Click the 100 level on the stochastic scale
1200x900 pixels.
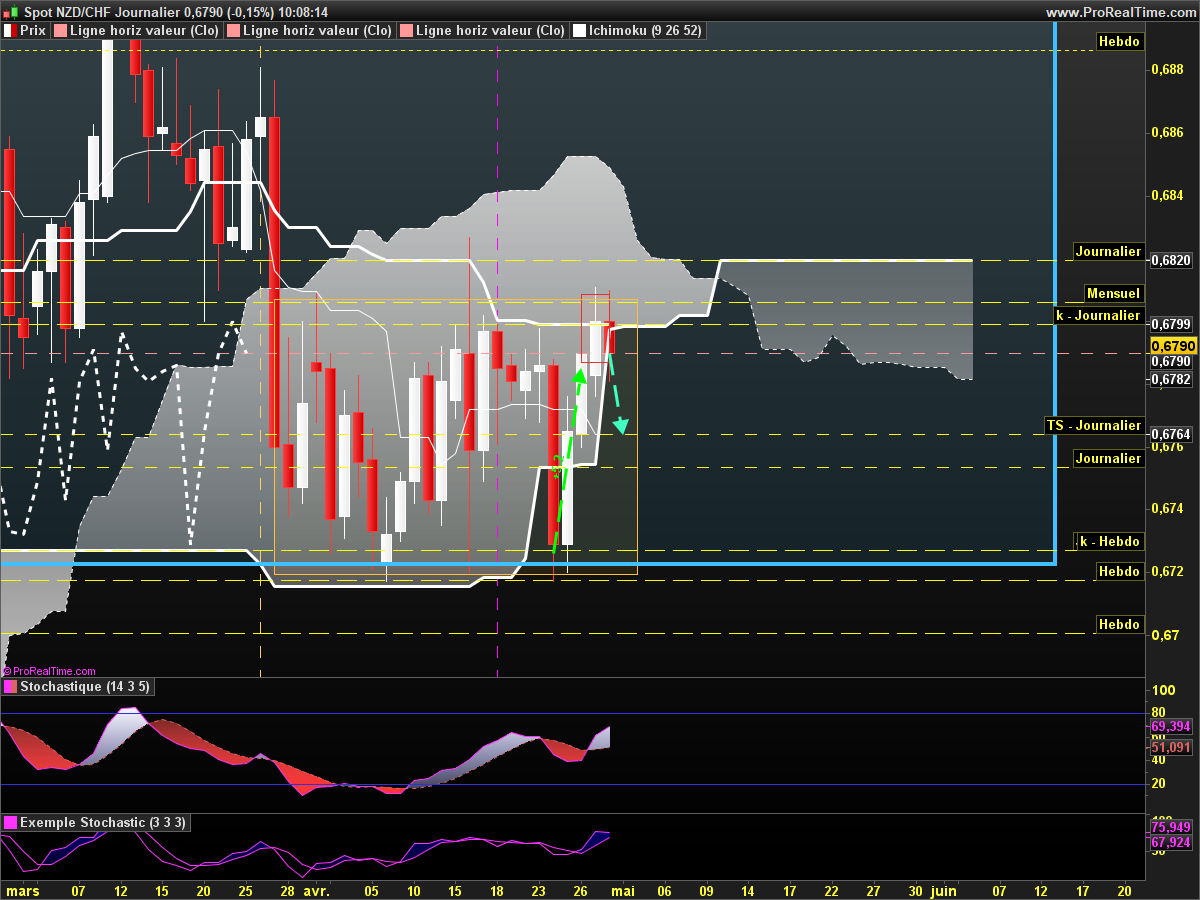(x=1163, y=691)
